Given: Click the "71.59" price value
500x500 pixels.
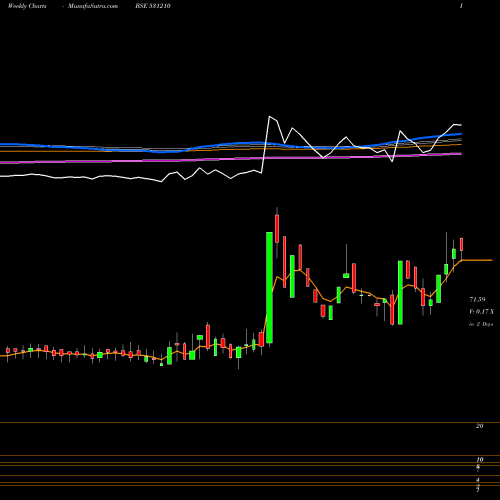Looking at the screenshot, I should 477,300.
